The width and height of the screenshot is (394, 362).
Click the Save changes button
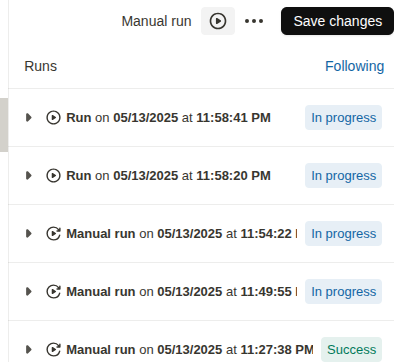coord(337,21)
